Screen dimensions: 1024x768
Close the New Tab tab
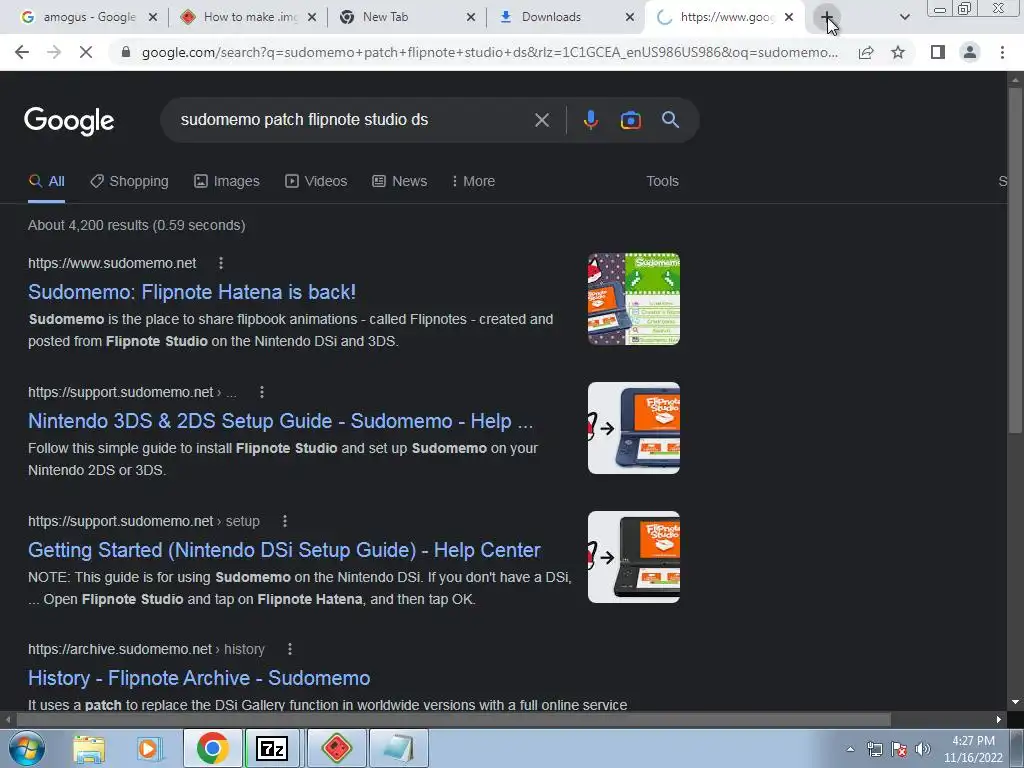pos(471,17)
